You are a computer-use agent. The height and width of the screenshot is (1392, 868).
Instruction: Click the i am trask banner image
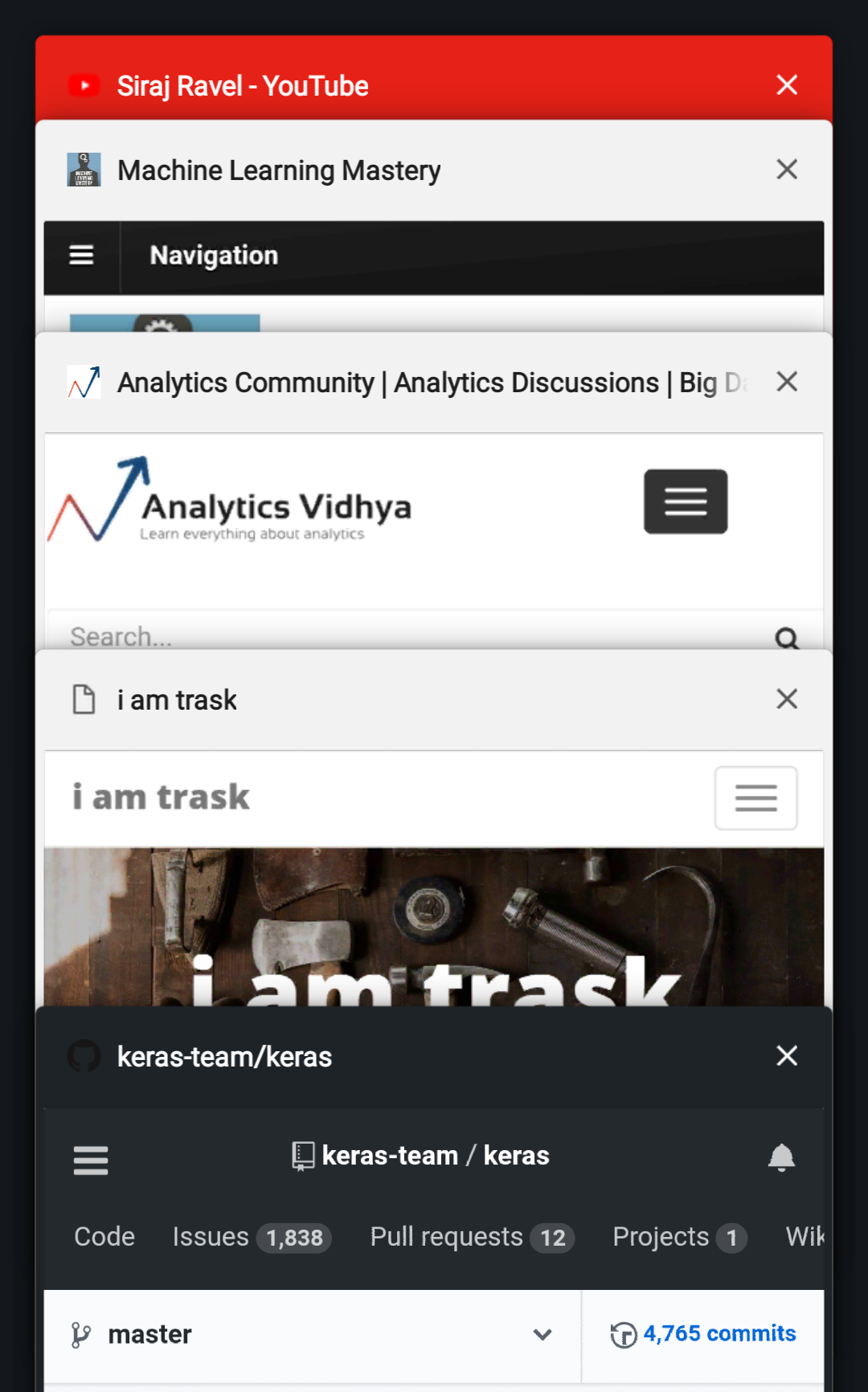434,927
